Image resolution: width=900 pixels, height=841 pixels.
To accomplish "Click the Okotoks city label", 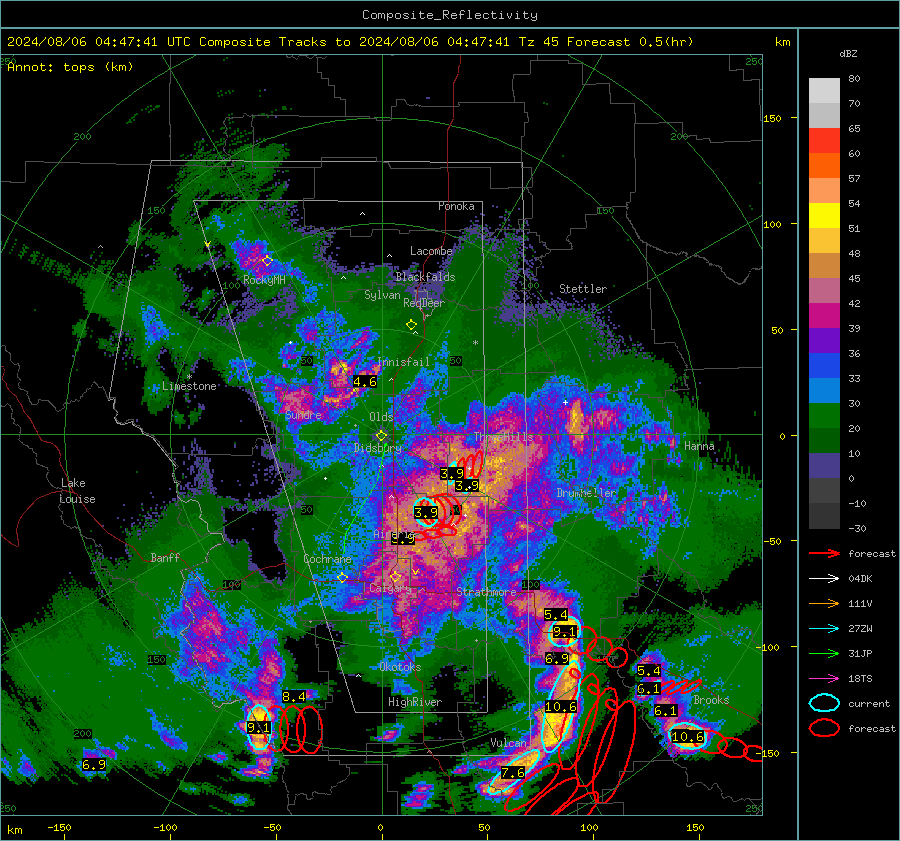I will point(400,667).
